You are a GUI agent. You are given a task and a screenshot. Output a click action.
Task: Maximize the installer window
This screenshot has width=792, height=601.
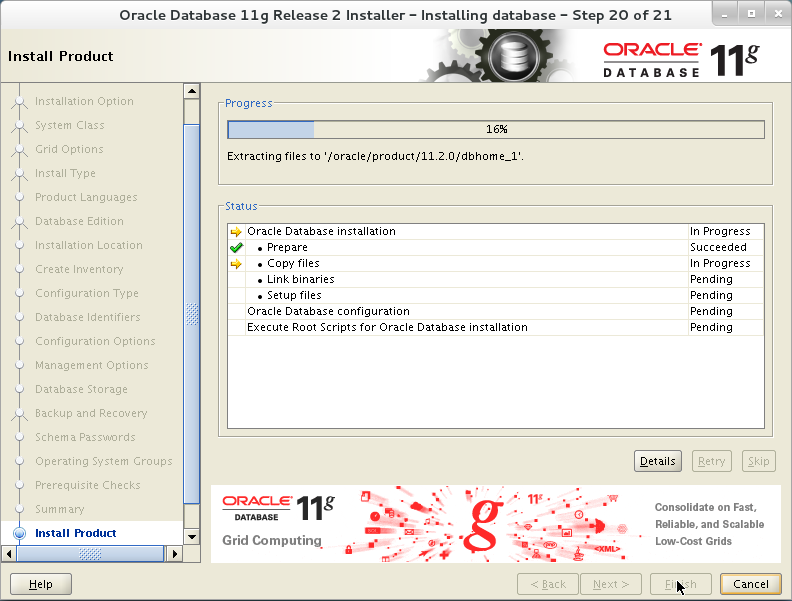(x=751, y=14)
